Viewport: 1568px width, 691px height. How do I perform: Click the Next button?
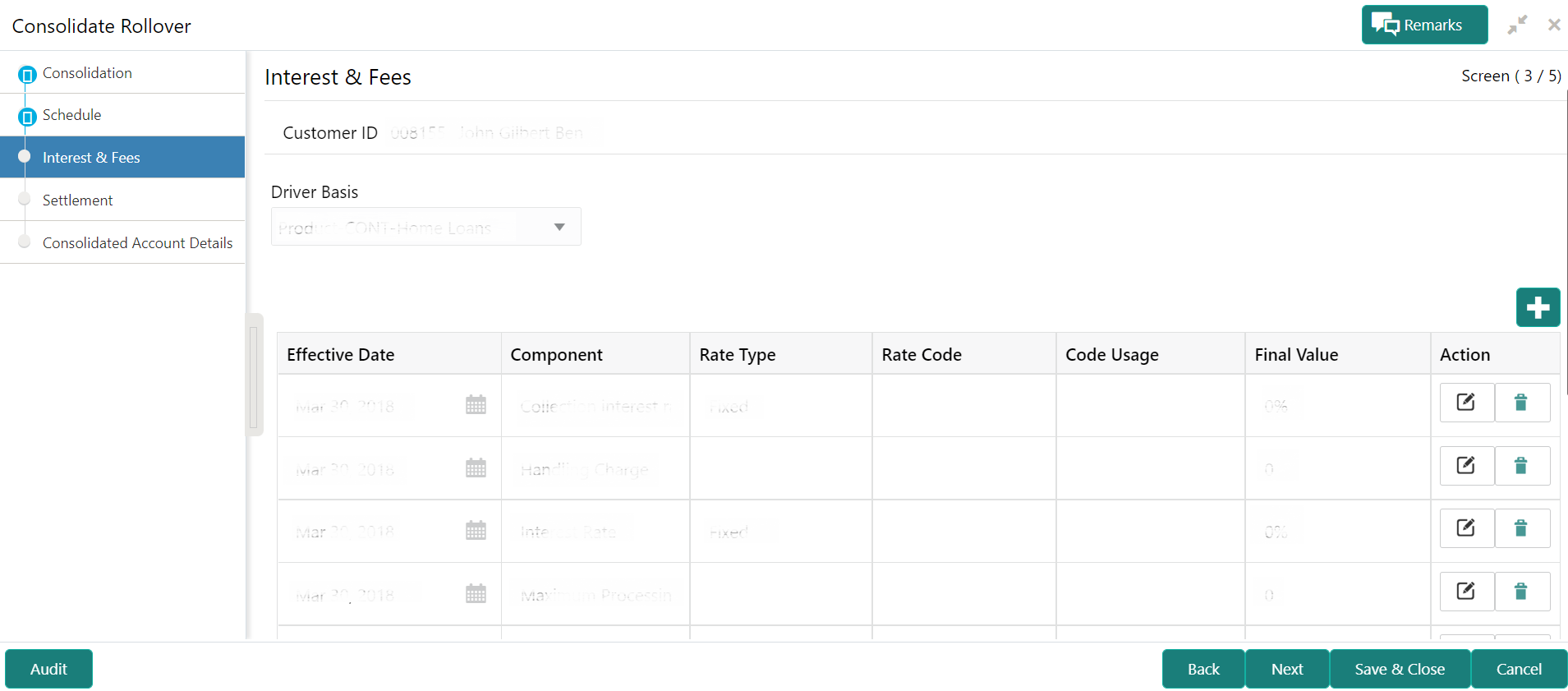[1286, 669]
